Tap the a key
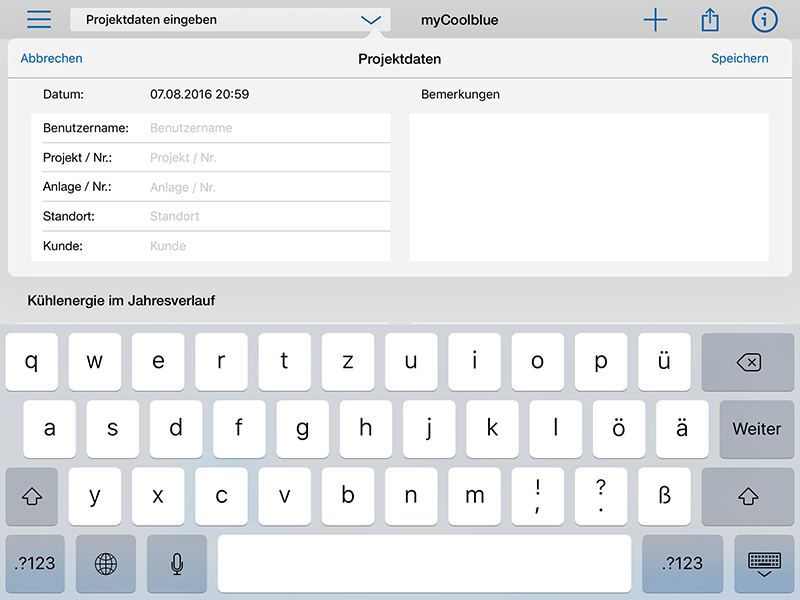 [x=49, y=429]
